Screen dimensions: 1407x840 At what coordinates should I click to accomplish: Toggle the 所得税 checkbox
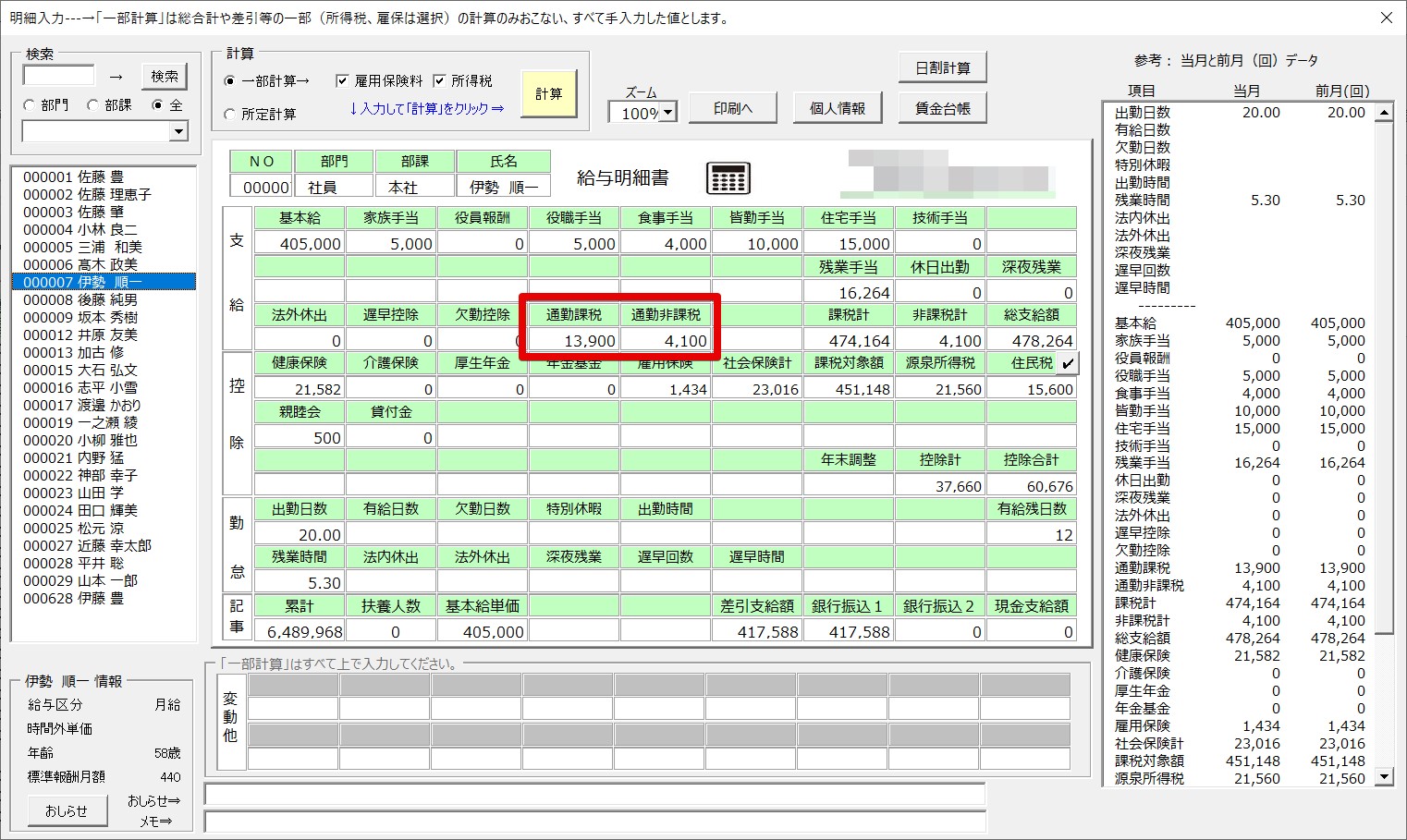pos(440,81)
